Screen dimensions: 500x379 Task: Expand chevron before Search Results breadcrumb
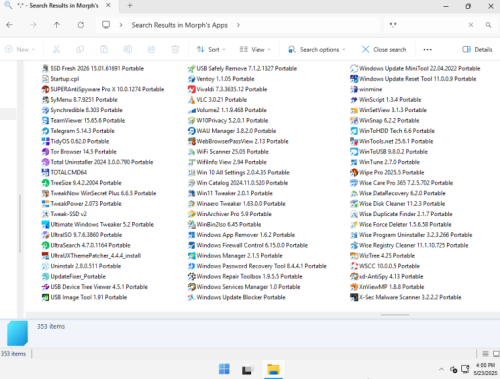(121, 25)
